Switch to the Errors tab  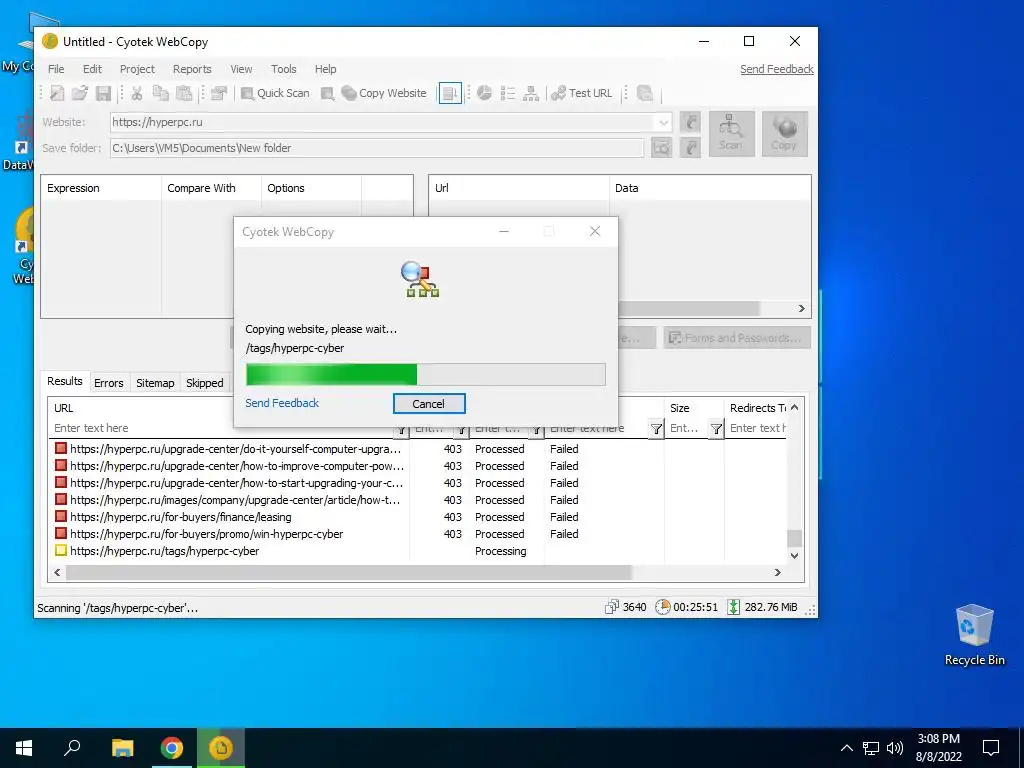tap(108, 383)
